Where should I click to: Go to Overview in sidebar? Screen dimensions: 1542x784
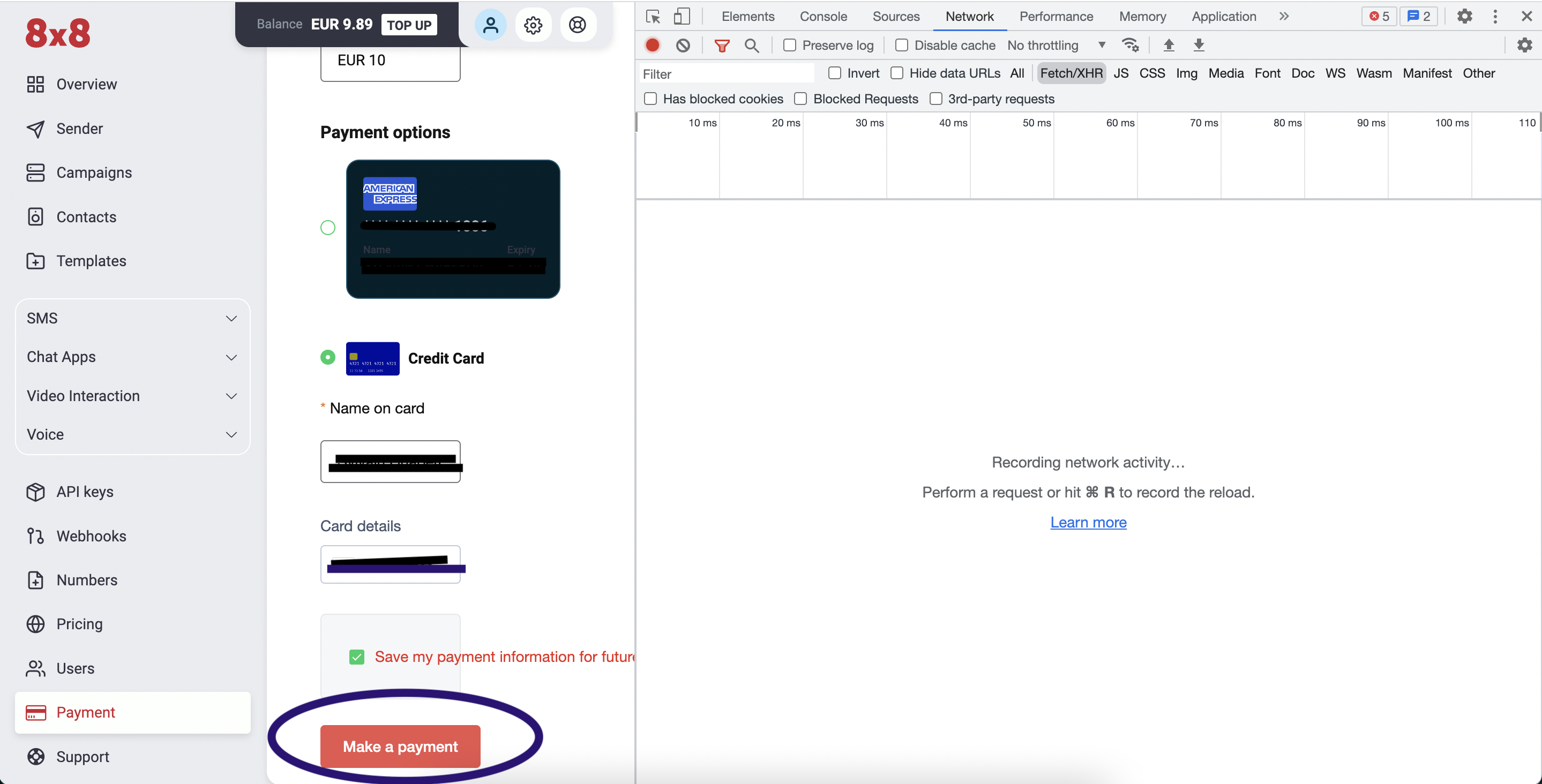pyautogui.click(x=72, y=84)
